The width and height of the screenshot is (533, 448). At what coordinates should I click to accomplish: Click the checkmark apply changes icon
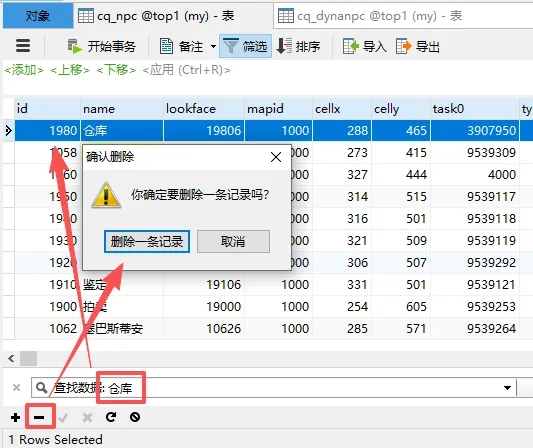coord(63,417)
